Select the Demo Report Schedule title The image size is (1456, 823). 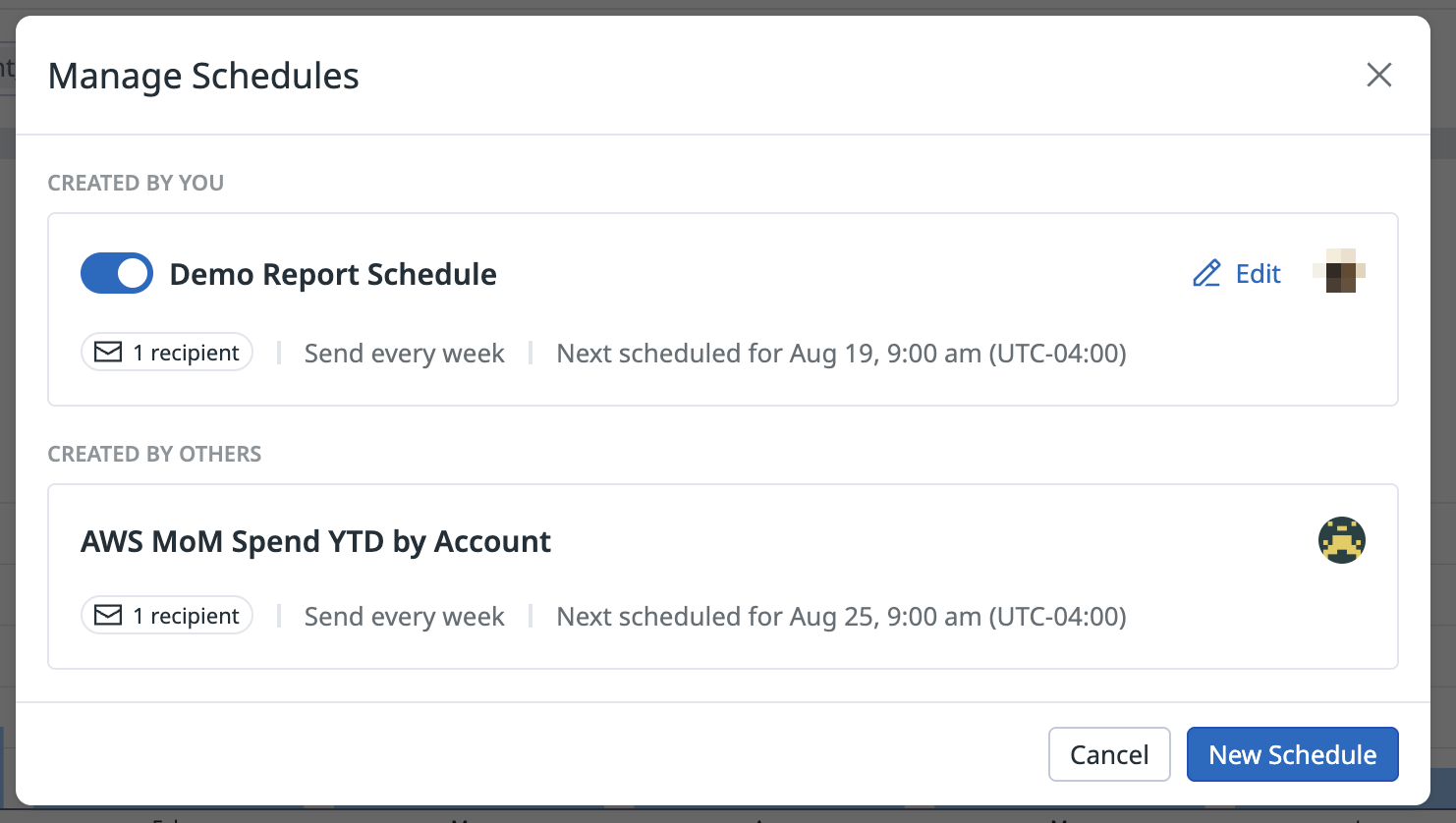[333, 274]
